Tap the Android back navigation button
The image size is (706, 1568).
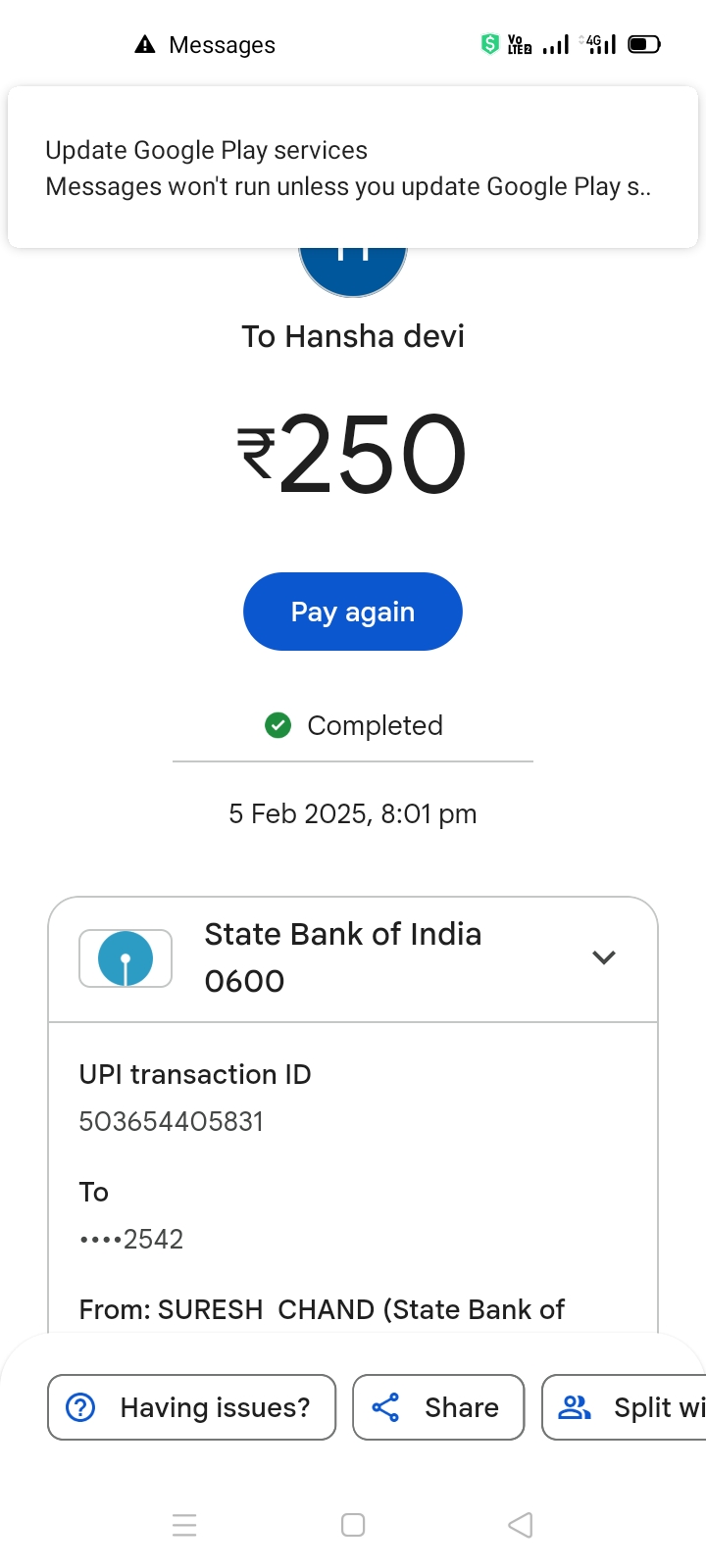521,1525
